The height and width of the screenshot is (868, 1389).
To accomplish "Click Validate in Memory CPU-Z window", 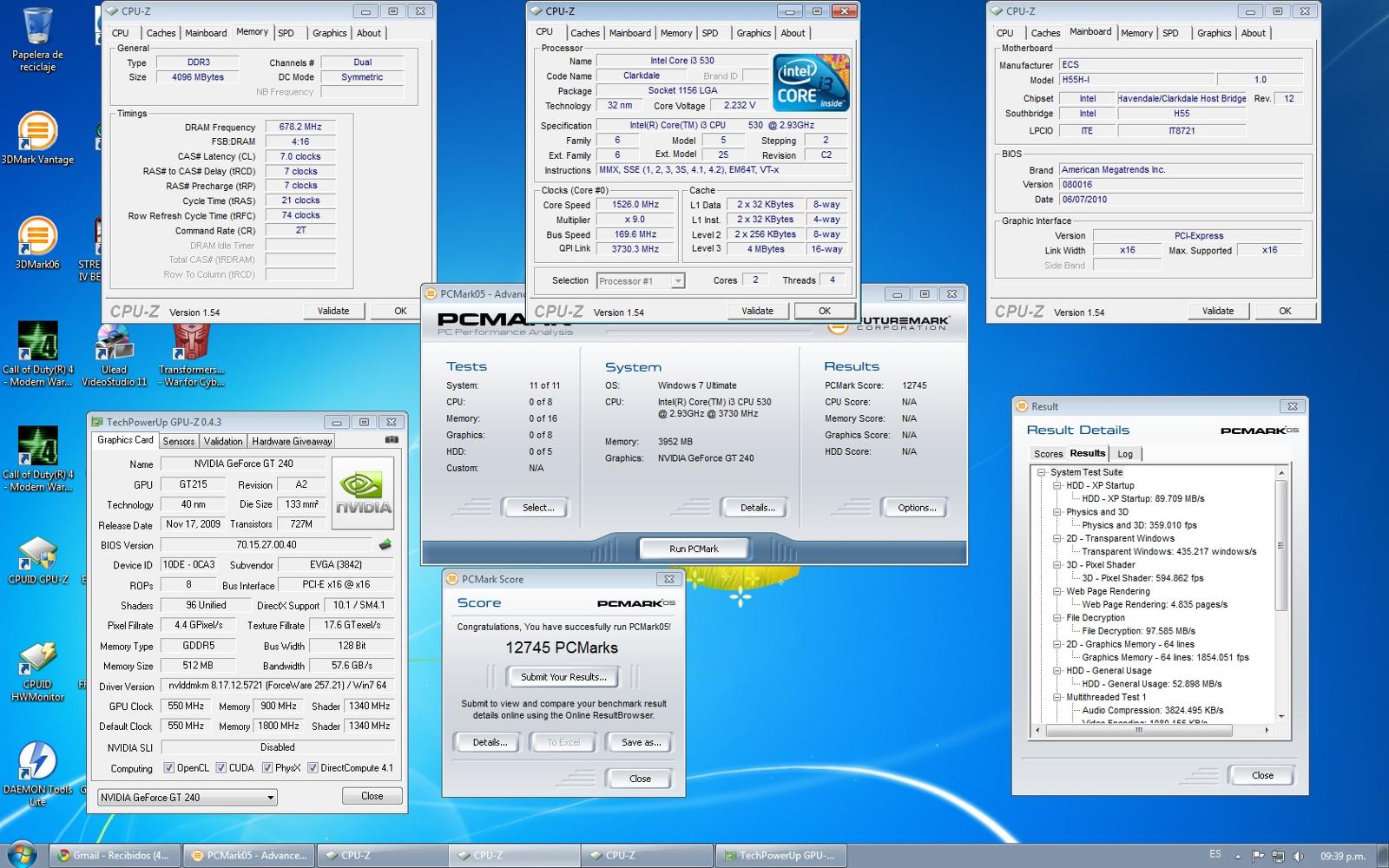I will (x=333, y=311).
